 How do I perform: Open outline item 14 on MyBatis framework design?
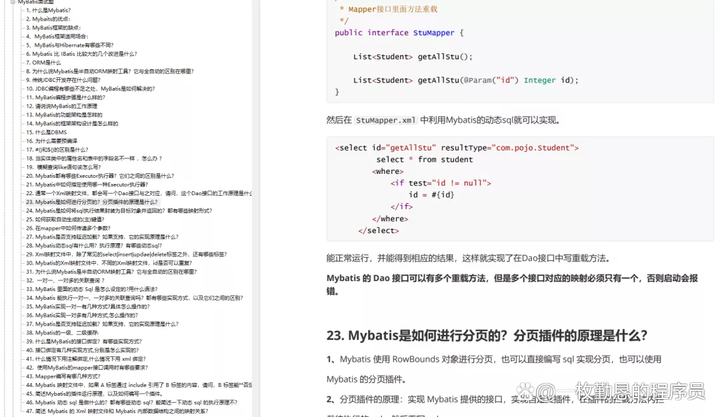pyautogui.click(x=72, y=124)
